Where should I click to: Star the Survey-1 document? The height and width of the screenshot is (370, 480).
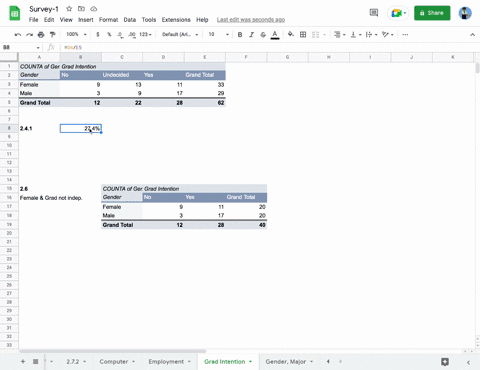(x=69, y=9)
